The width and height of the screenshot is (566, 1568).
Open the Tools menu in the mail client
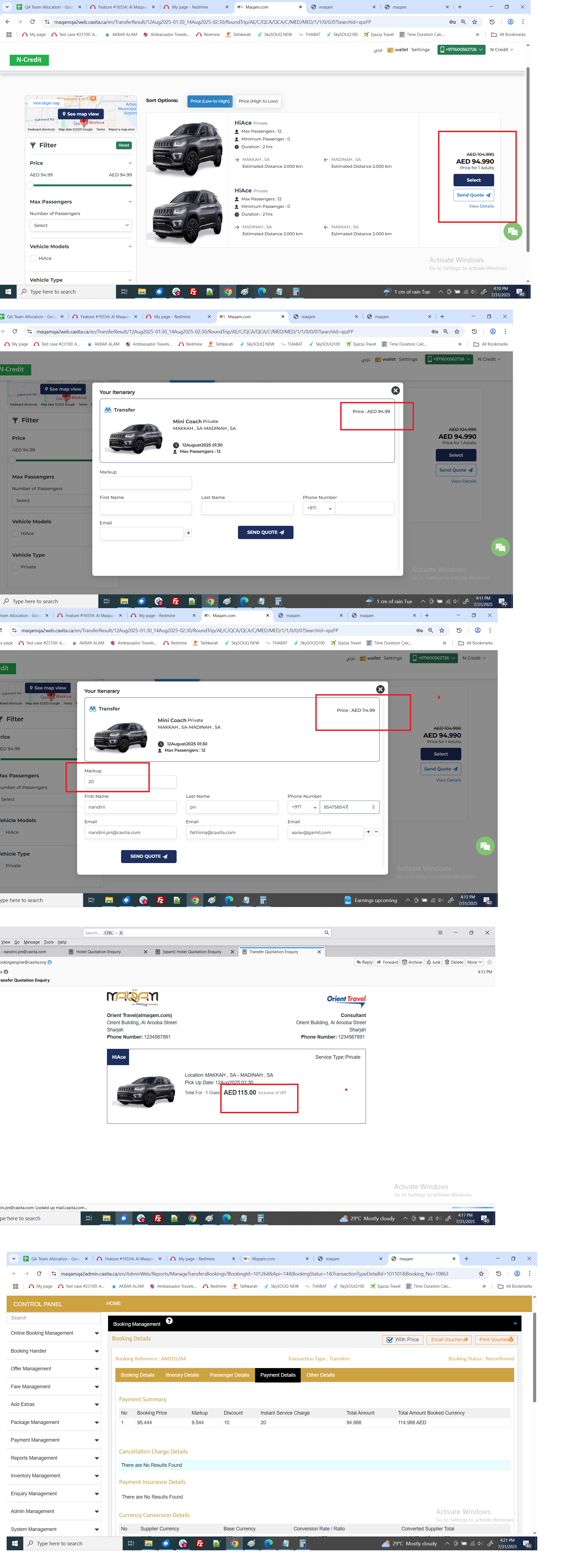click(x=49, y=942)
